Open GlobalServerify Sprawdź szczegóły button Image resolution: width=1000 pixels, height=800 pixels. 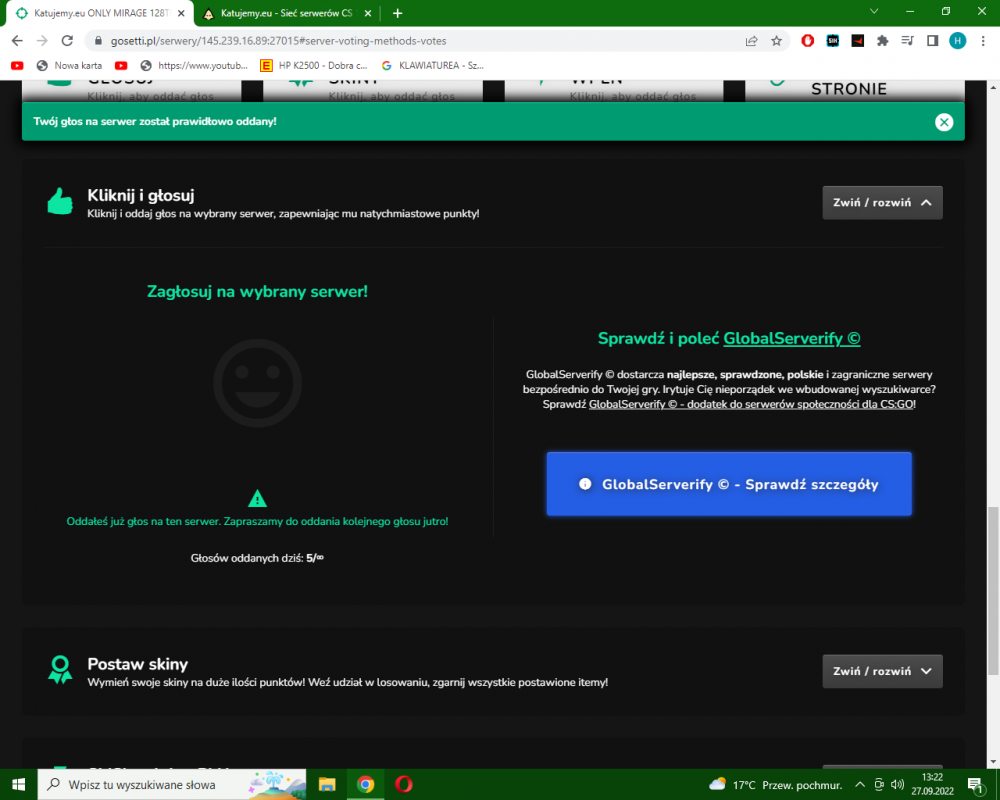tap(728, 484)
